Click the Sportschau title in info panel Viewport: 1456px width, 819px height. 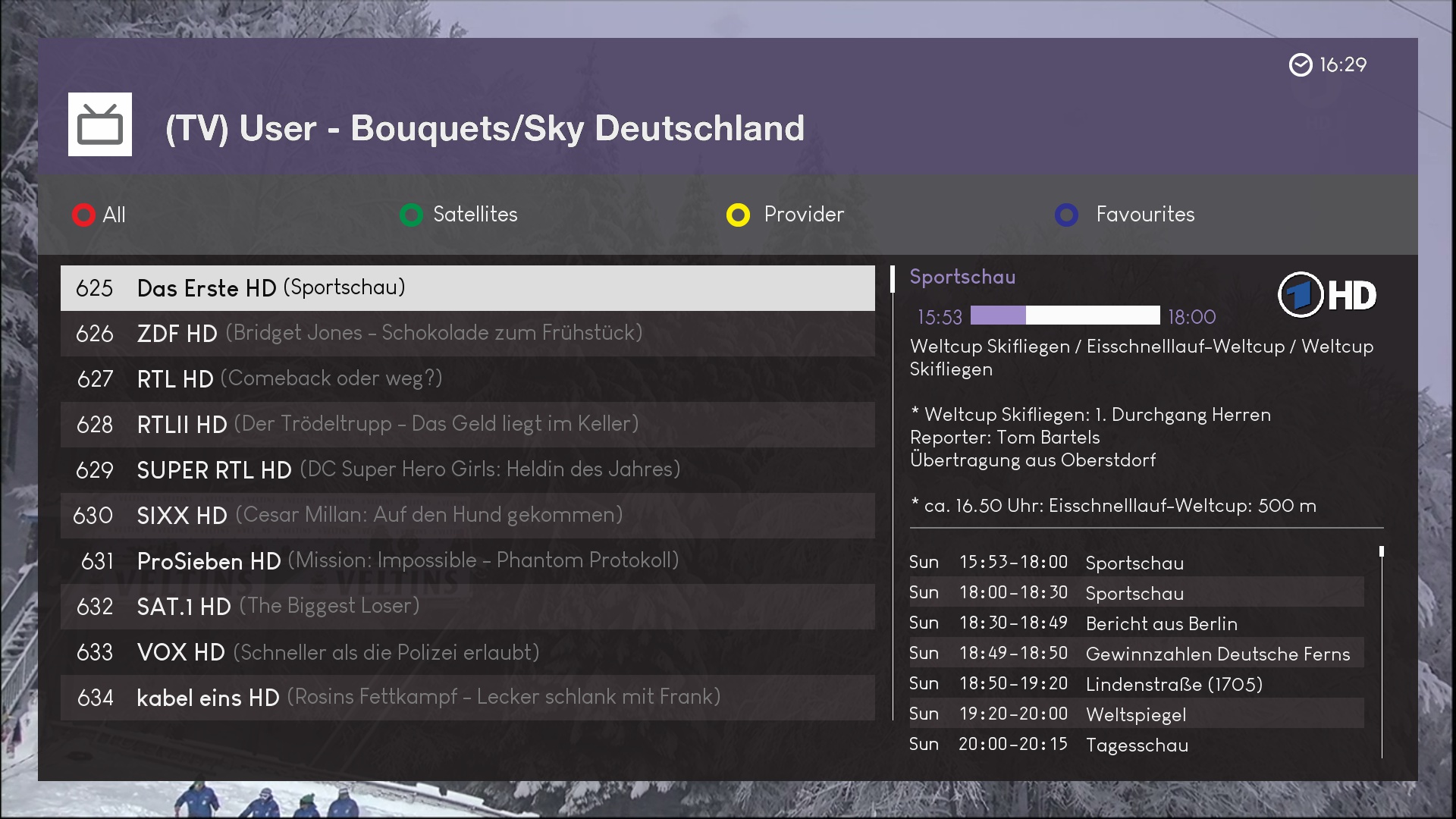(x=962, y=278)
